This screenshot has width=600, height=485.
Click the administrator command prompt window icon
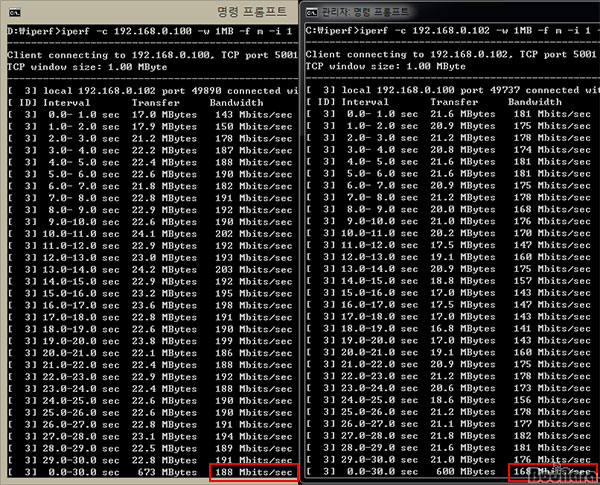[311, 13]
